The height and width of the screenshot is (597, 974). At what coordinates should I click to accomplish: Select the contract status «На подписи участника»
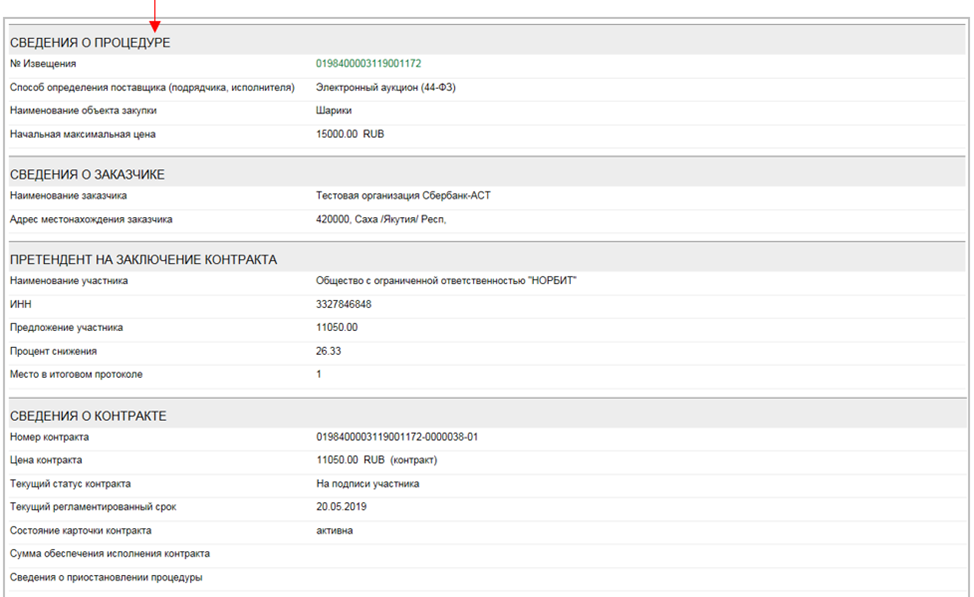click(x=367, y=484)
